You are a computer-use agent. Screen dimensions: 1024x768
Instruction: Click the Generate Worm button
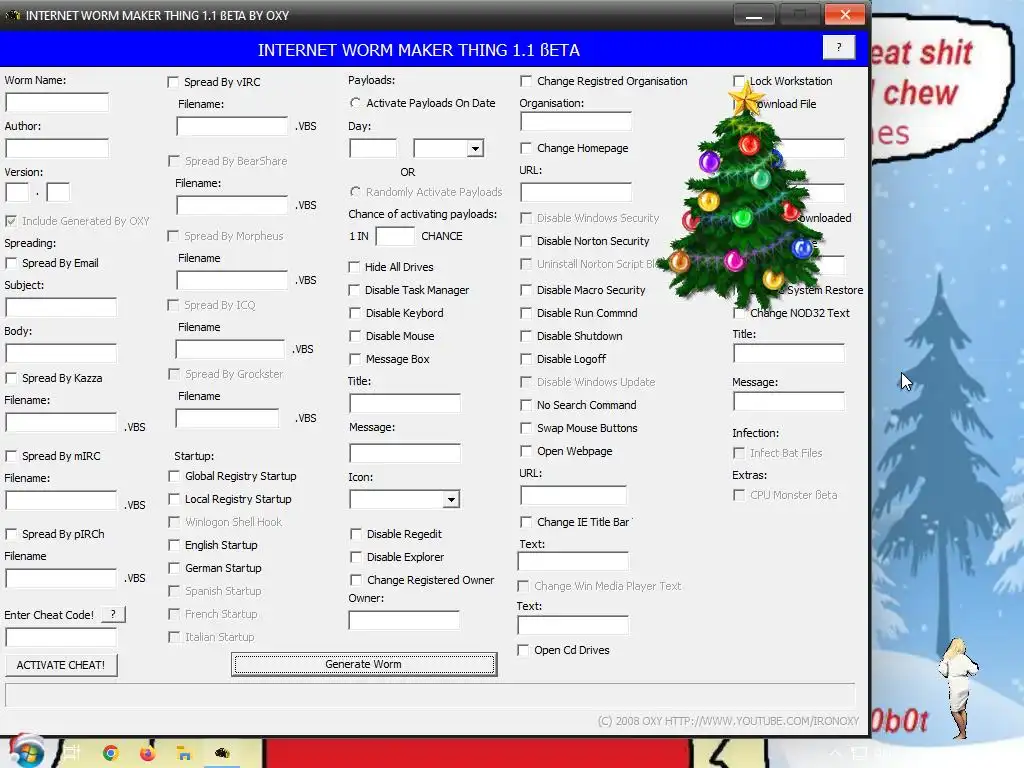tap(364, 664)
